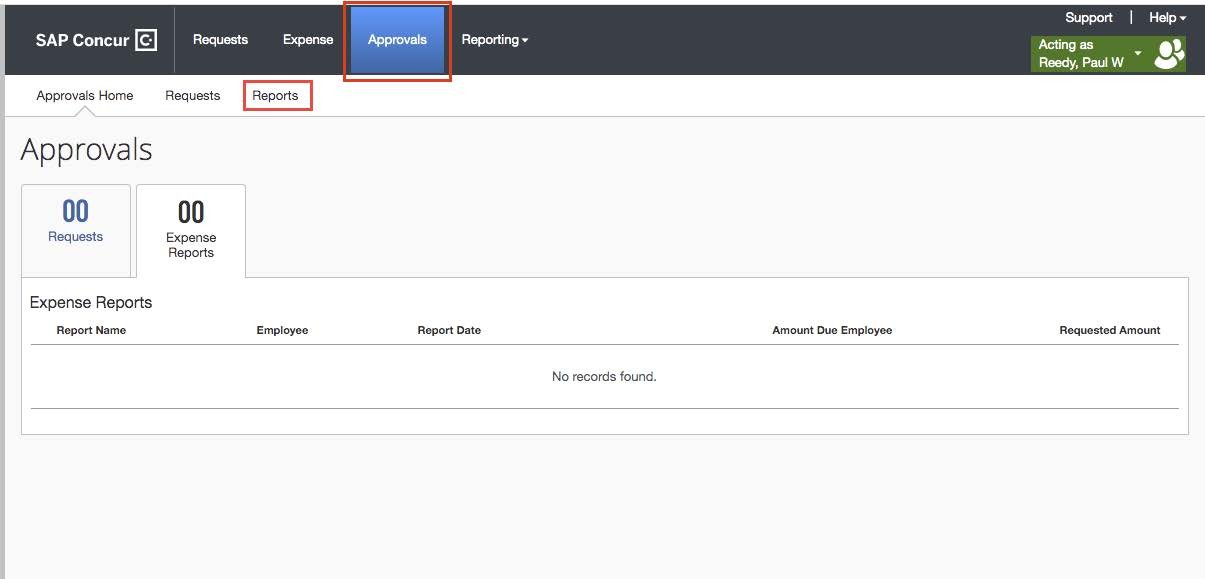The width and height of the screenshot is (1205, 579).
Task: Click the No records found message
Action: [x=604, y=377]
